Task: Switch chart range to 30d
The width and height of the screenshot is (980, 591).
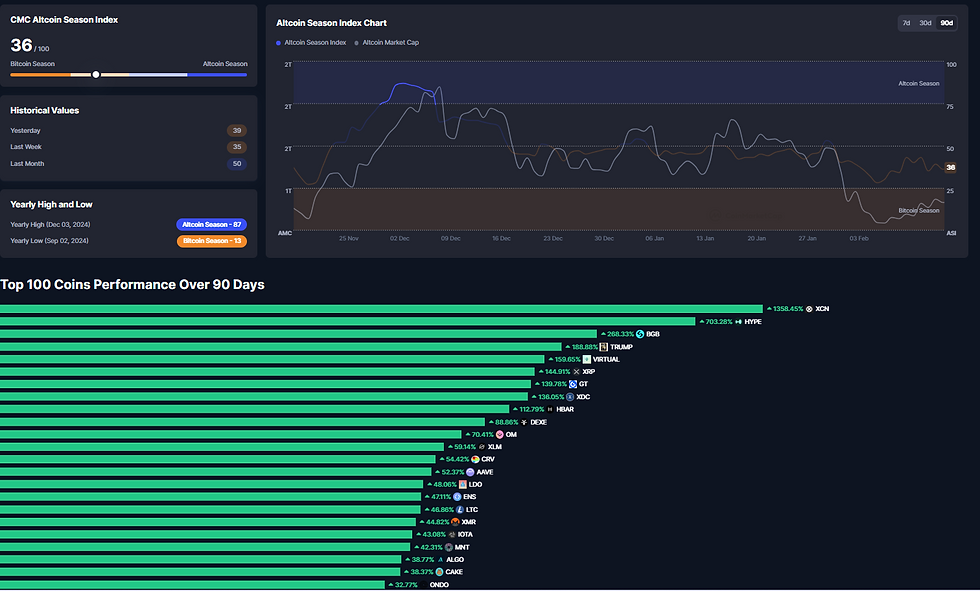Action: tap(925, 23)
